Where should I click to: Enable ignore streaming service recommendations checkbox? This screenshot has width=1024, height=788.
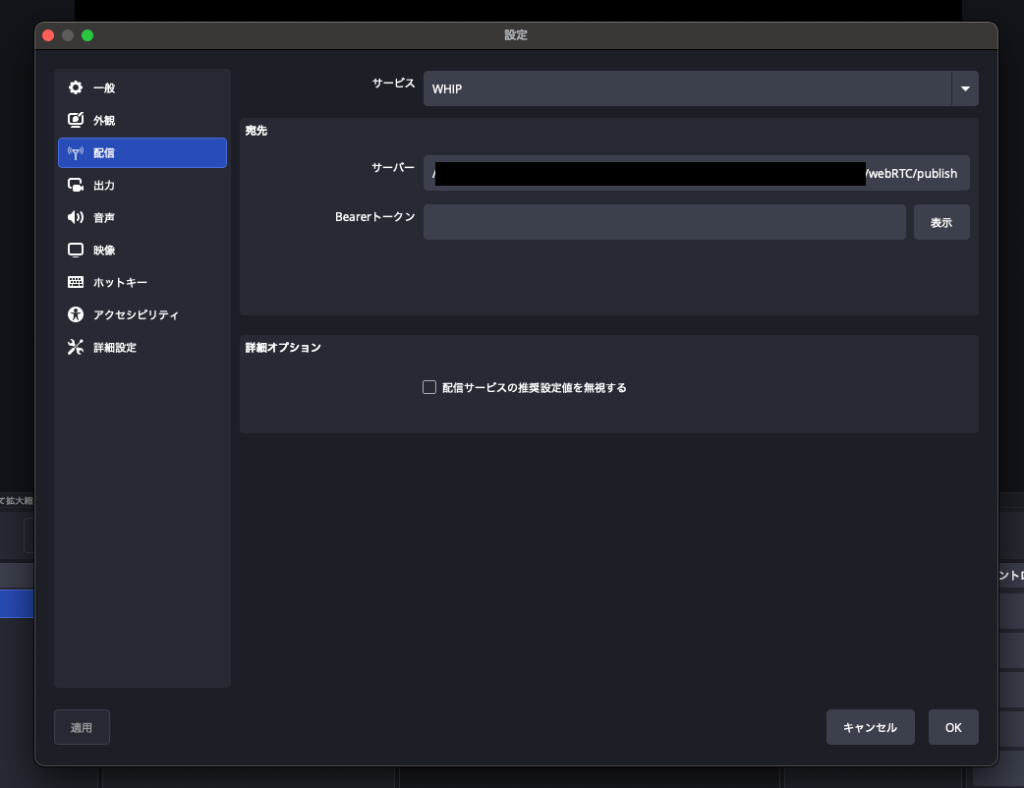(x=430, y=387)
